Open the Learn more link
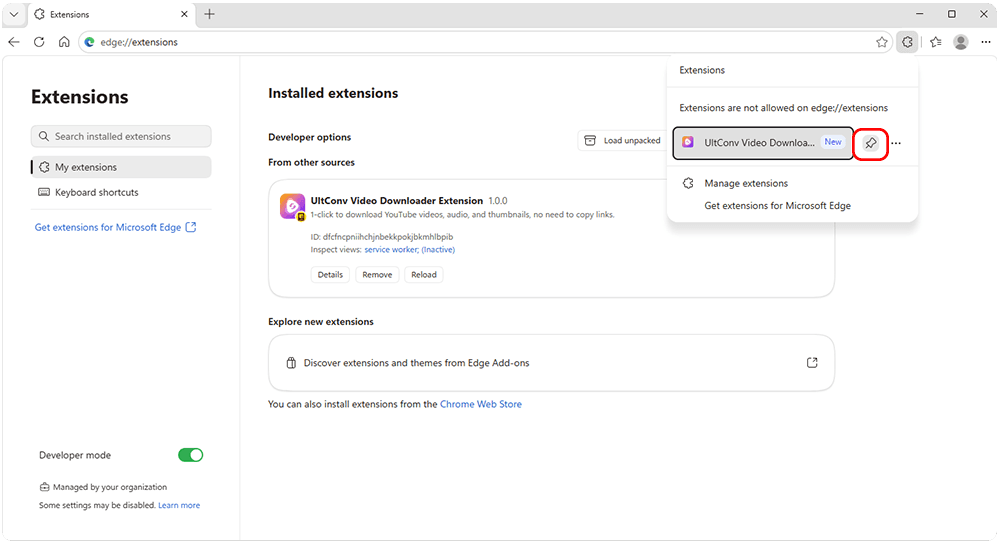Viewport: 1000px width, 543px height. point(179,505)
